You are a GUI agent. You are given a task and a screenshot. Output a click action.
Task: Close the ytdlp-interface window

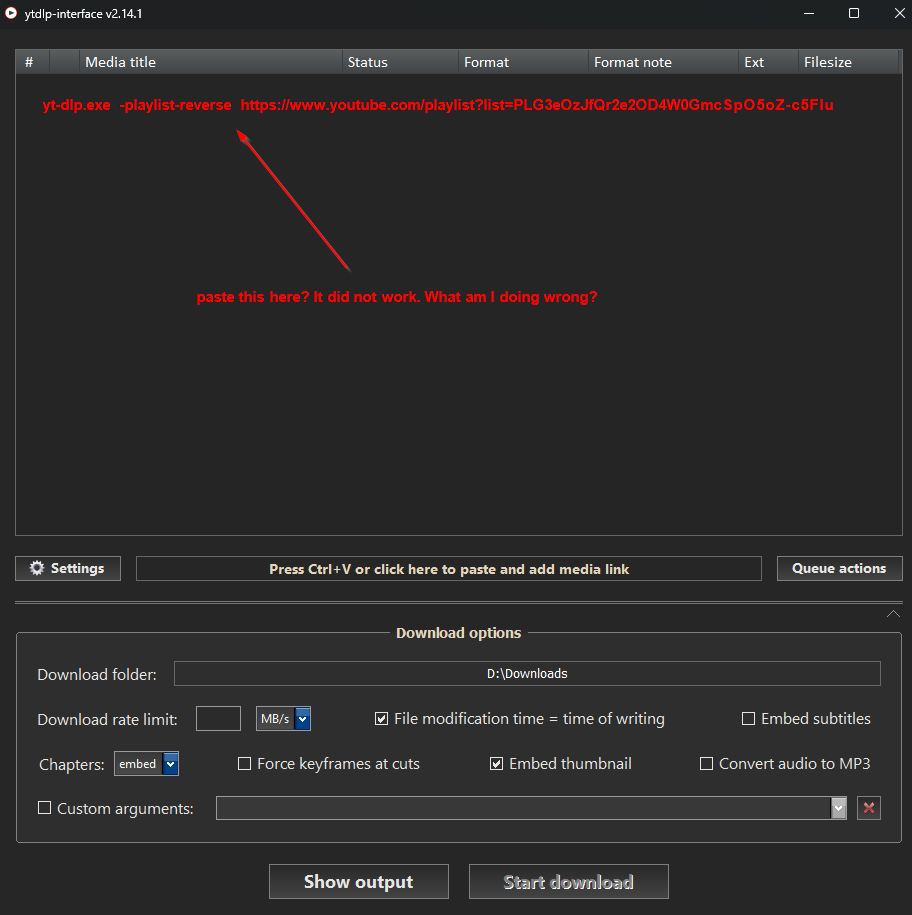coord(899,13)
